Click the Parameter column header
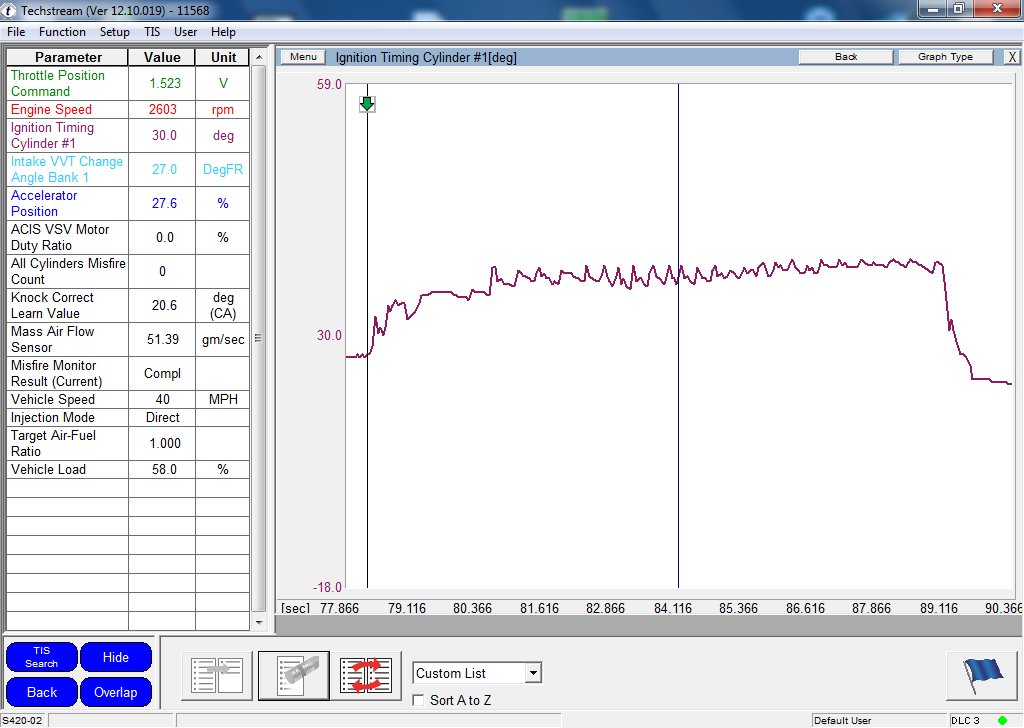 click(x=68, y=57)
